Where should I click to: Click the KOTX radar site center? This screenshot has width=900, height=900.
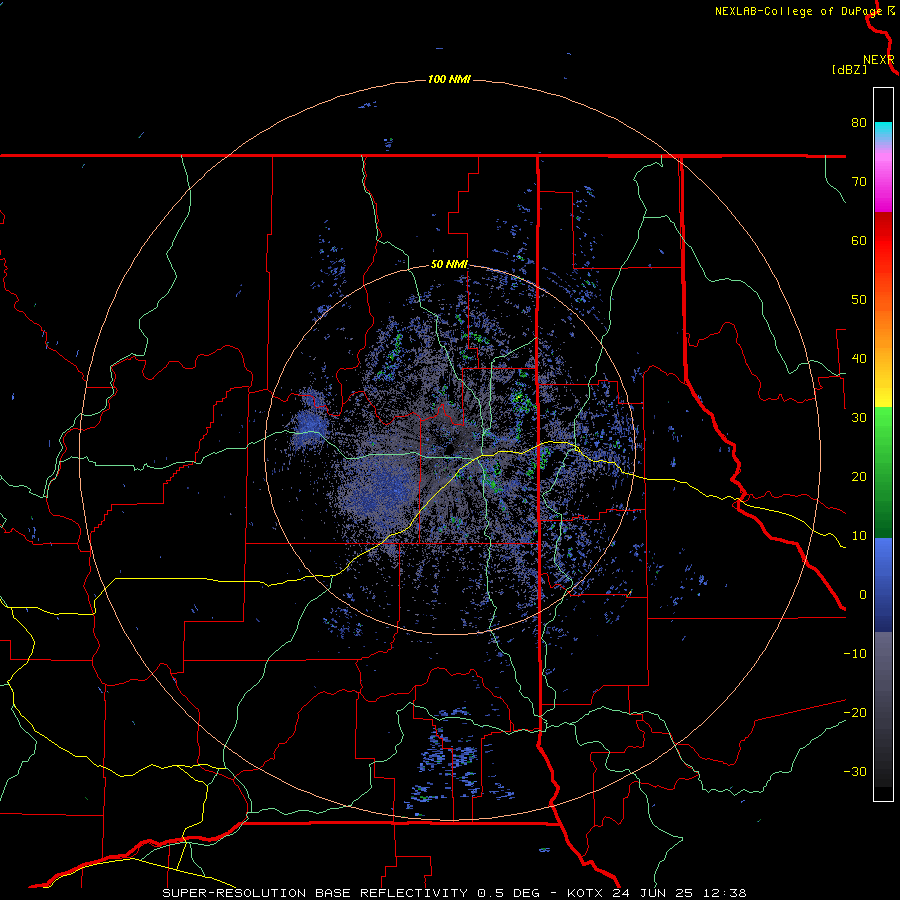click(x=451, y=448)
